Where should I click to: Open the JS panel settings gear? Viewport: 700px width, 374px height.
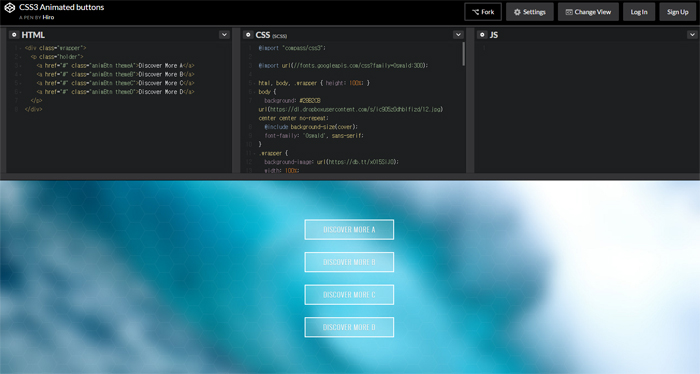pyautogui.click(x=482, y=35)
